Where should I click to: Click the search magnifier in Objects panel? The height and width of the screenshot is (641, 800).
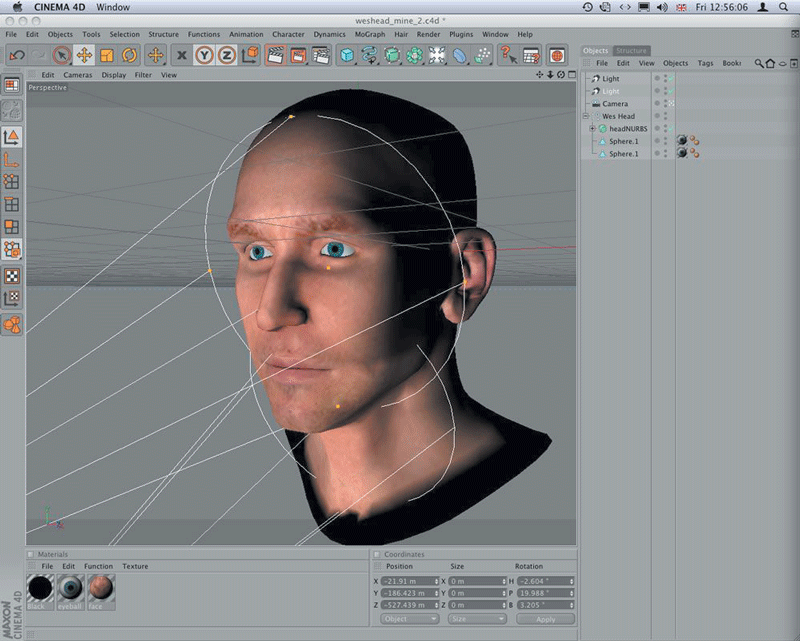tap(759, 63)
